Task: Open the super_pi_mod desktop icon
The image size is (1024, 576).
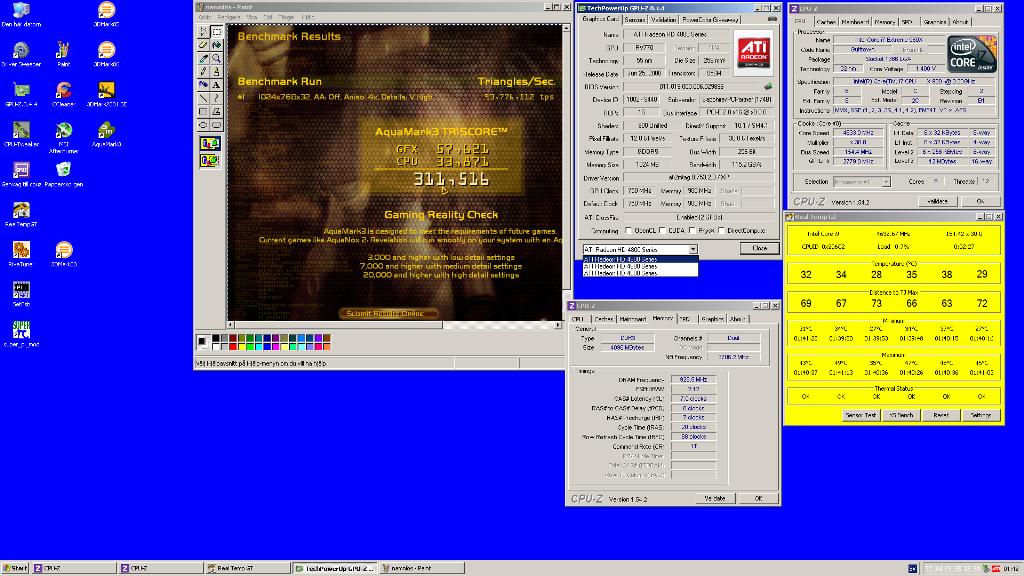Action: click(x=21, y=334)
